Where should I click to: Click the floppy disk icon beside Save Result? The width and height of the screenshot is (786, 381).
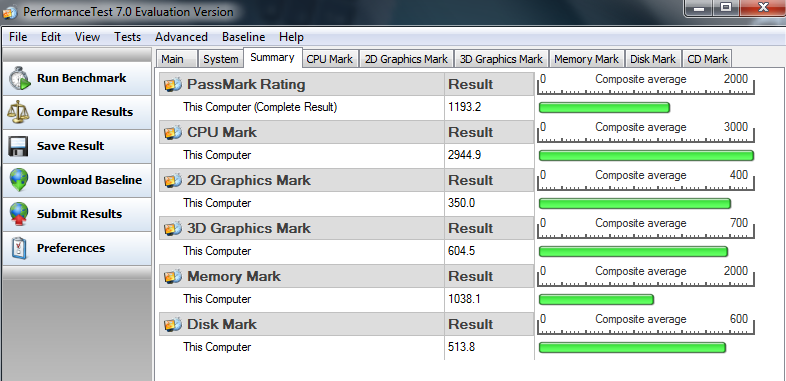[x=19, y=146]
